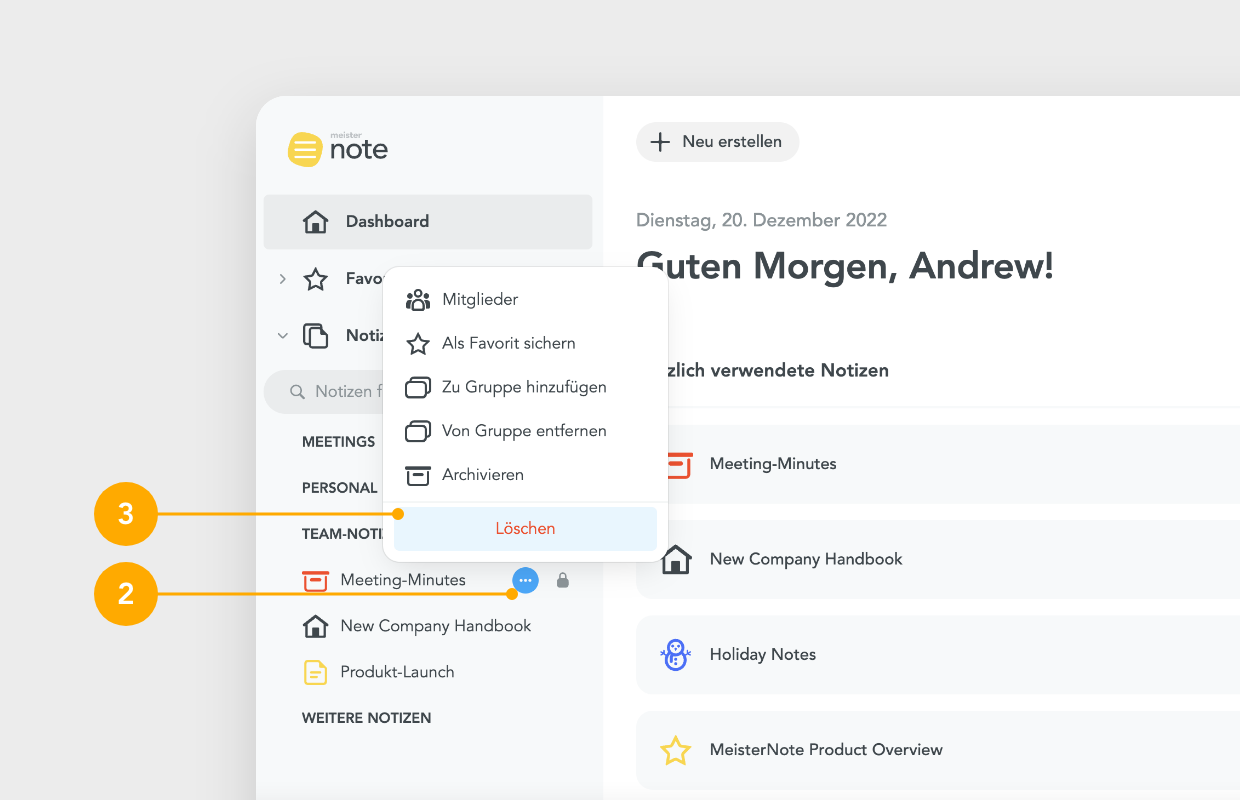Click the house icon of New Company Handbook in sidebar
Viewport: 1240px width, 800px height.
coord(315,626)
